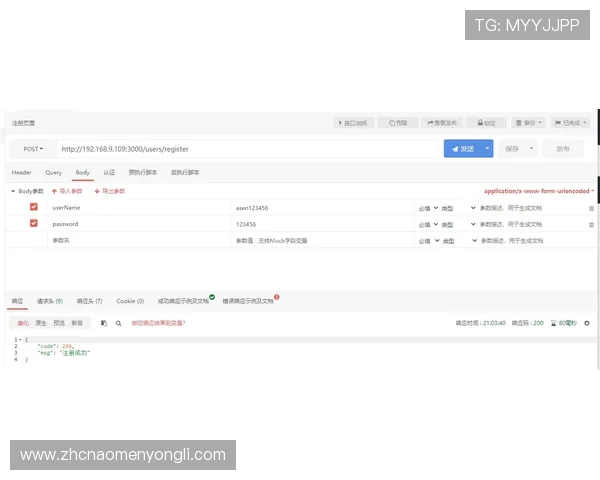Click the response settings gear icon
The height and width of the screenshot is (480, 600).
pos(587,323)
